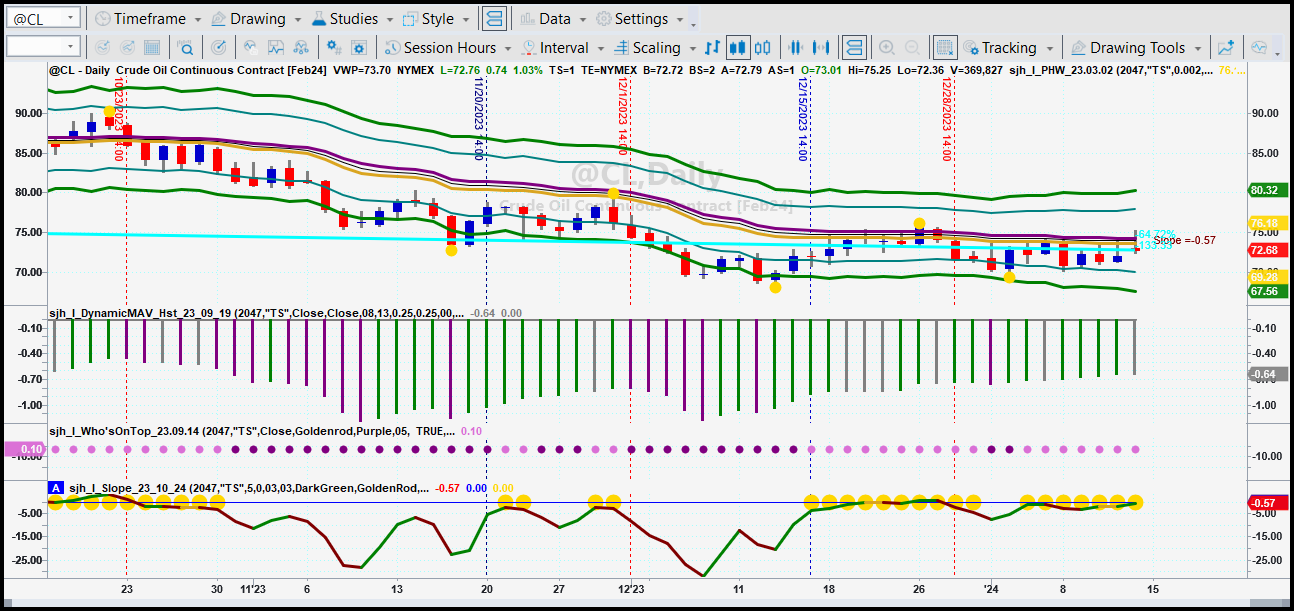Select the solid candlestick chart style icon

tap(738, 47)
